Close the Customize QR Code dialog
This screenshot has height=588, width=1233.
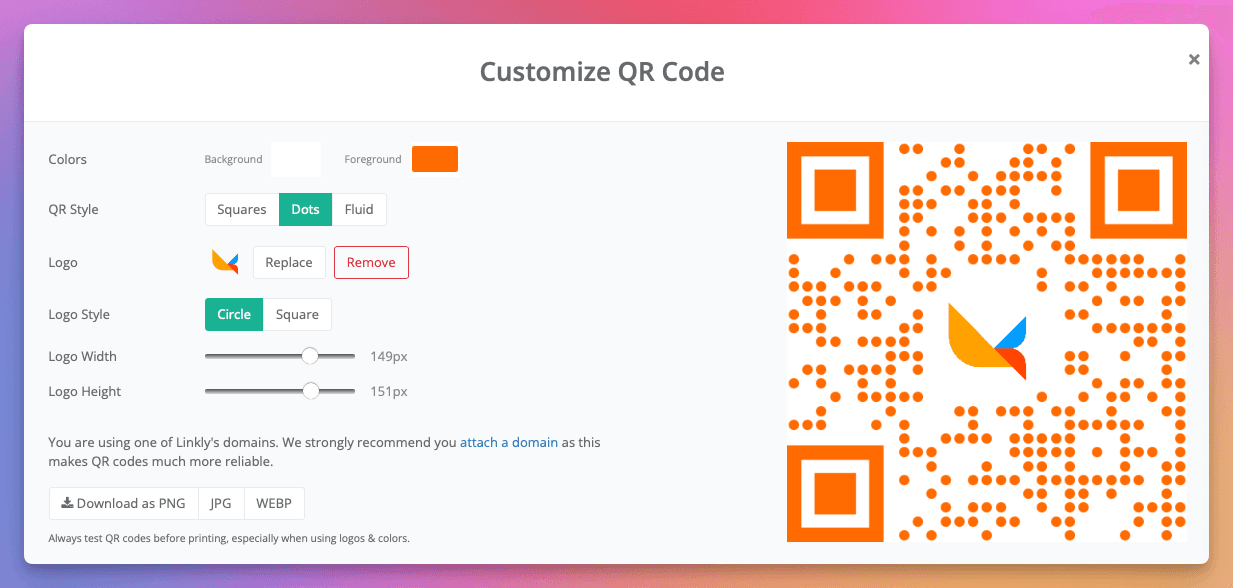point(1194,59)
